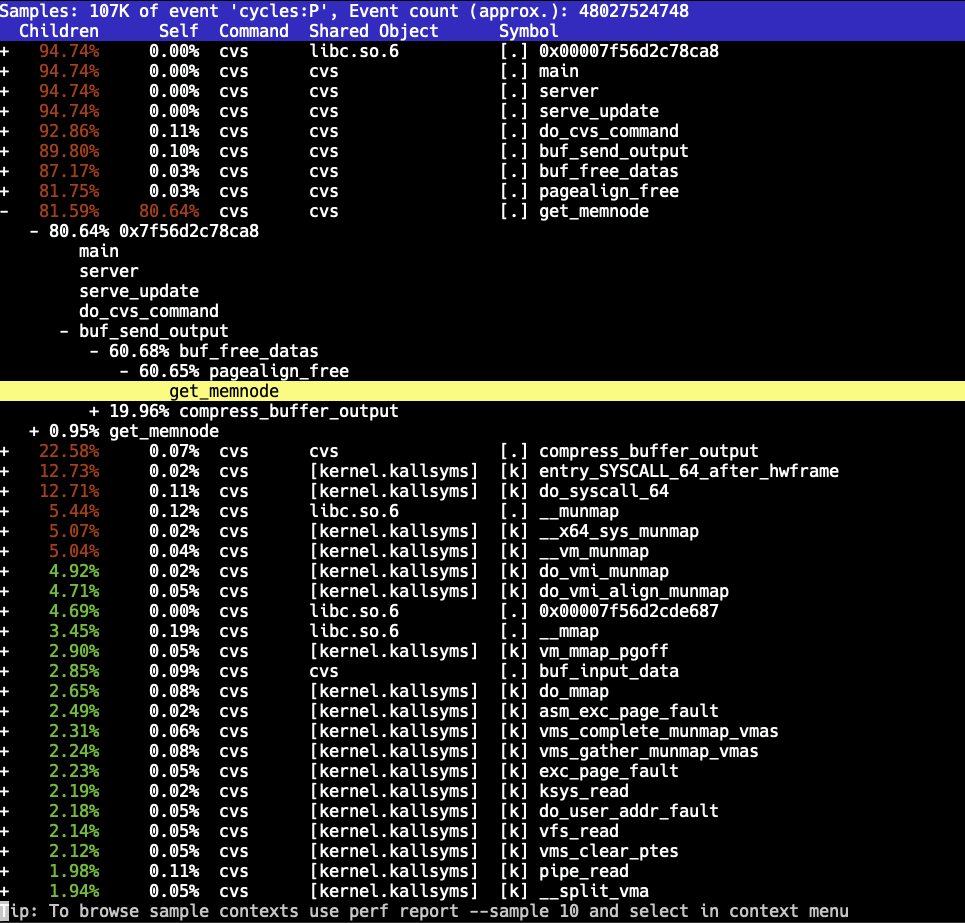Screen dimensions: 965x923
Task: Collapse the buf_send_output callchain node
Action: pos(64,331)
